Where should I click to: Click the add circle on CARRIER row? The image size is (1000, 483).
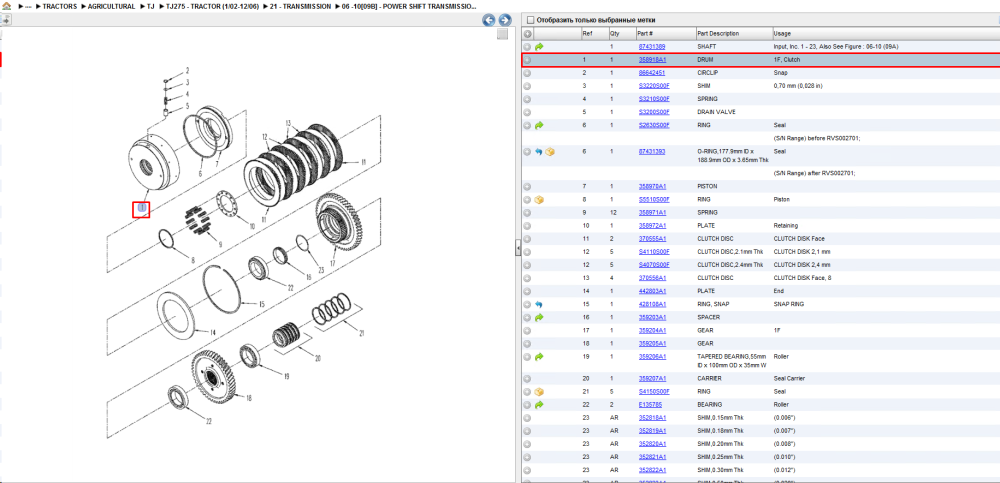click(527, 378)
